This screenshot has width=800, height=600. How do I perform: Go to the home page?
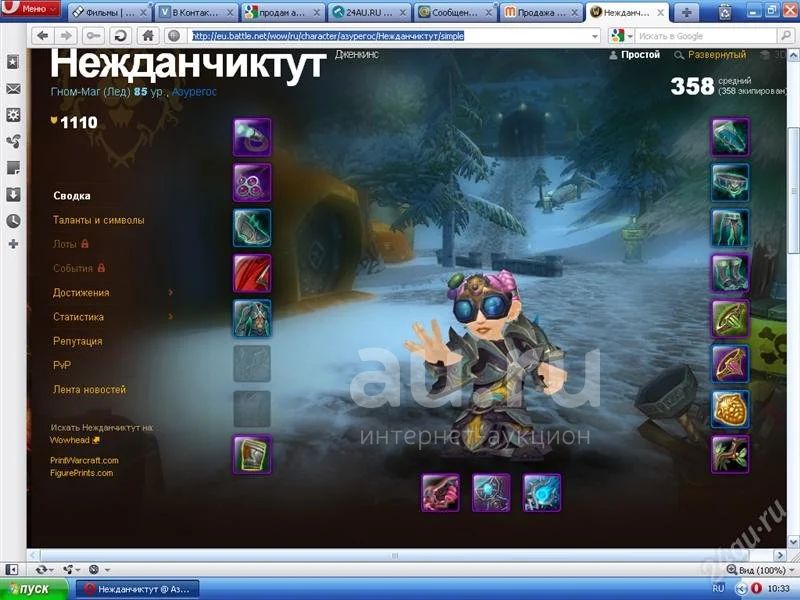[x=147, y=36]
